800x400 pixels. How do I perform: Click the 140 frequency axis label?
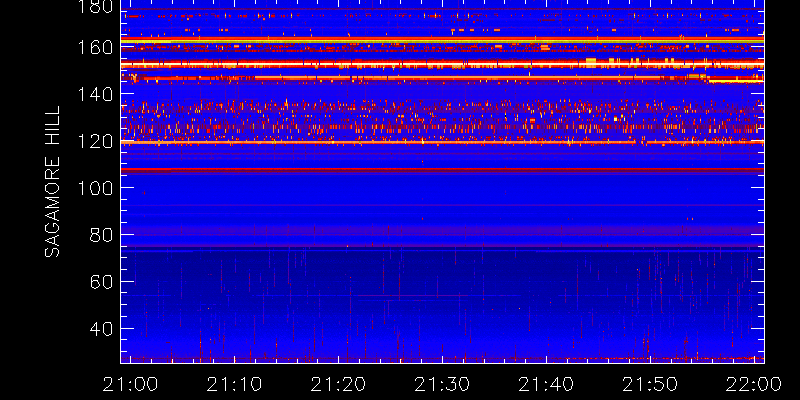tap(95, 94)
